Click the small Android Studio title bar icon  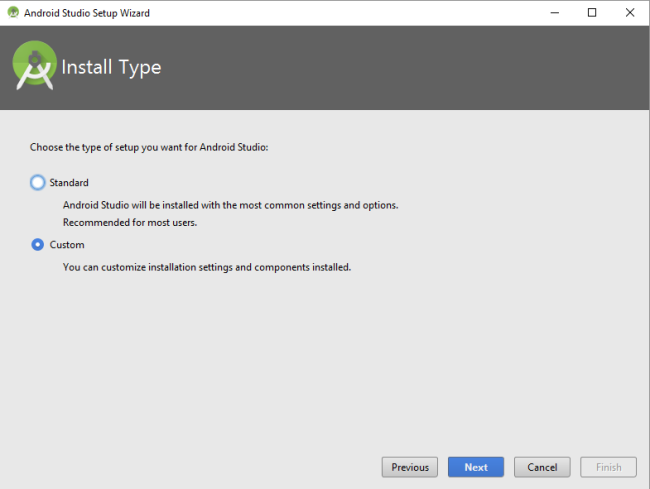coord(13,12)
